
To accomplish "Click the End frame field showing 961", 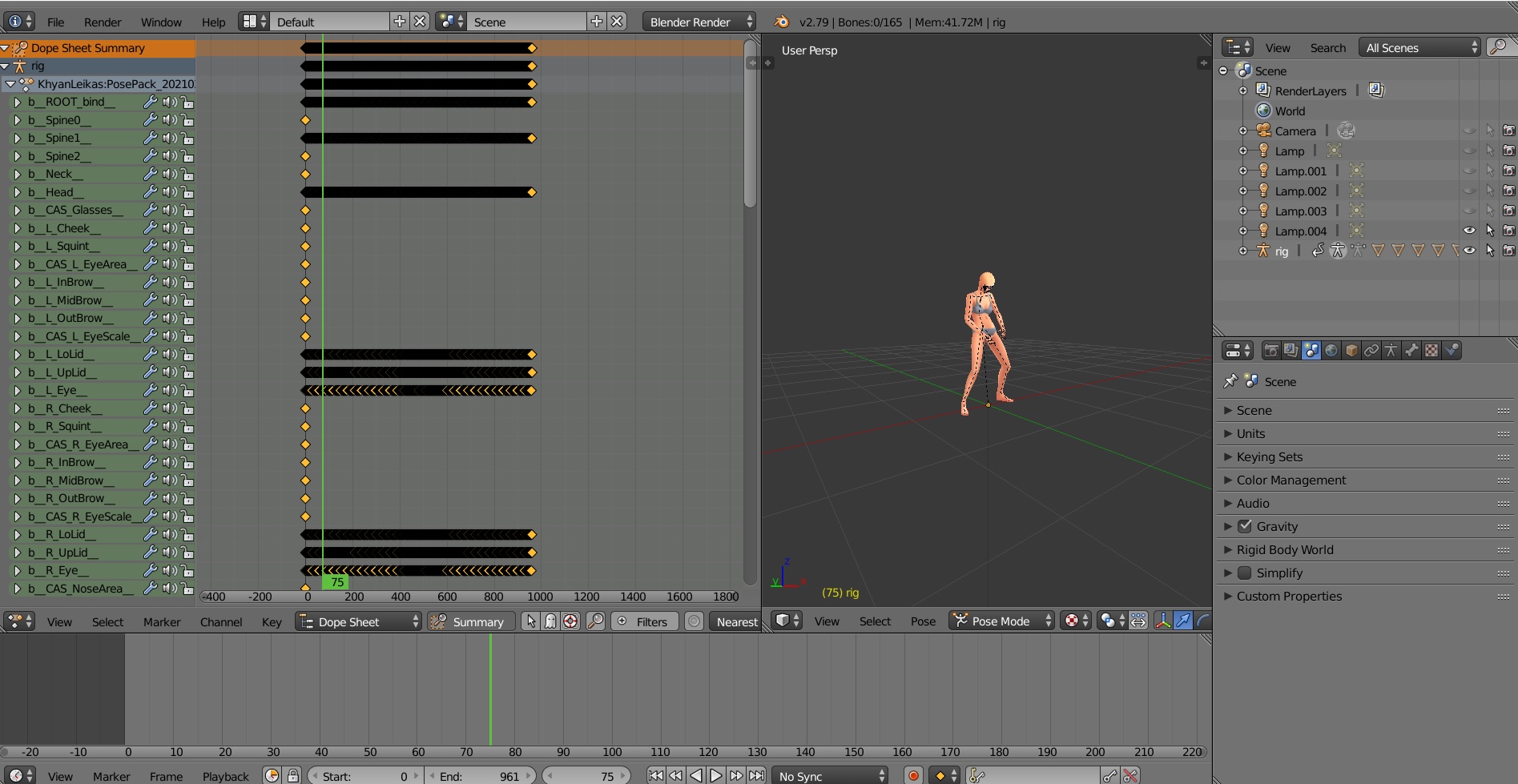I will pyautogui.click(x=479, y=775).
